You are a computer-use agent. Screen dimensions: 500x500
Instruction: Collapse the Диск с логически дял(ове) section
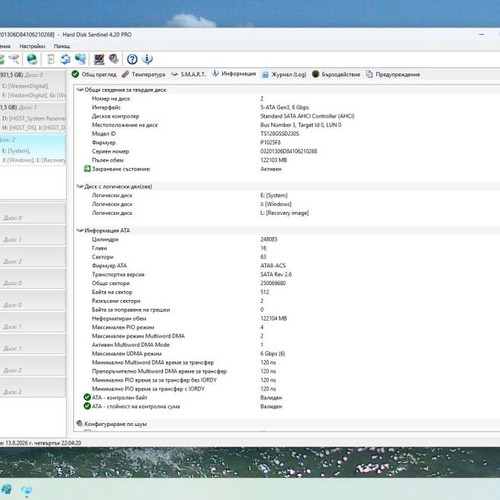pyautogui.click(x=80, y=186)
